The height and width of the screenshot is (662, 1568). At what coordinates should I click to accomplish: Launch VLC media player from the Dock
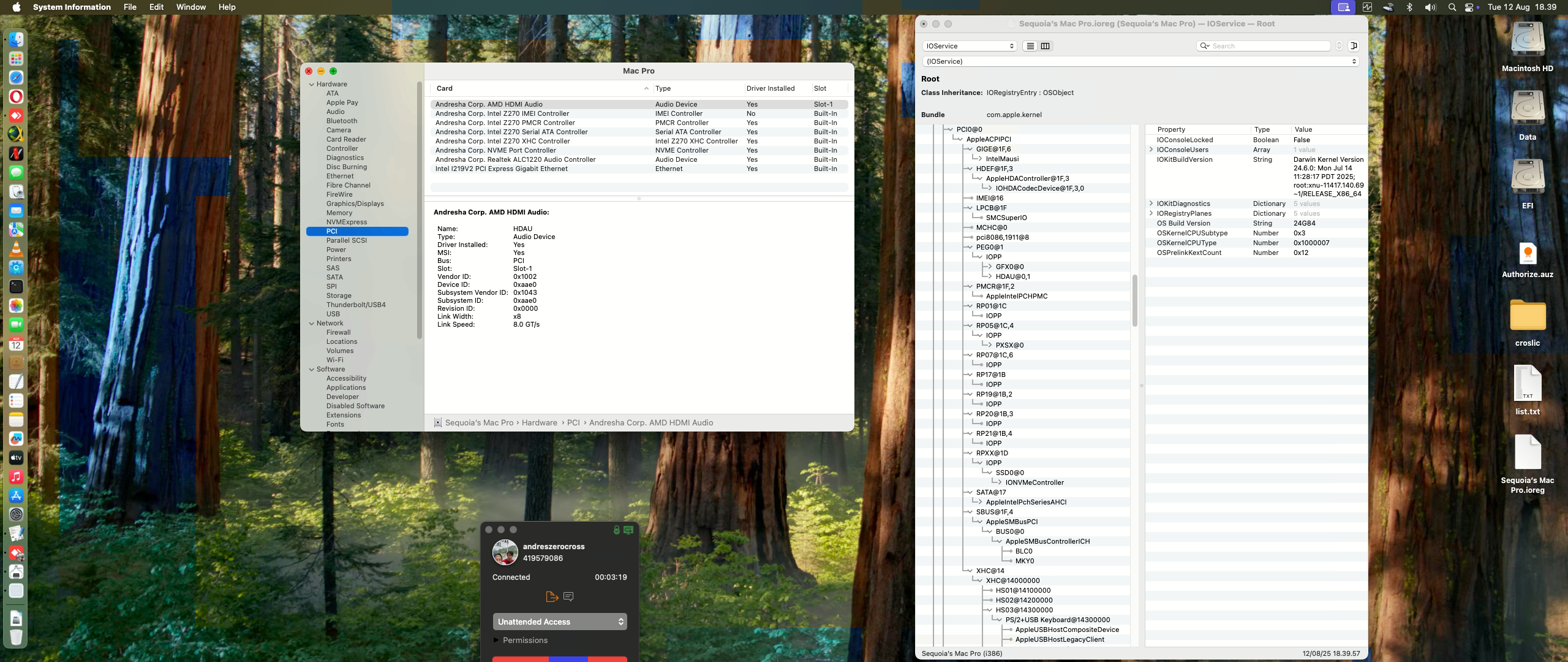click(x=16, y=249)
